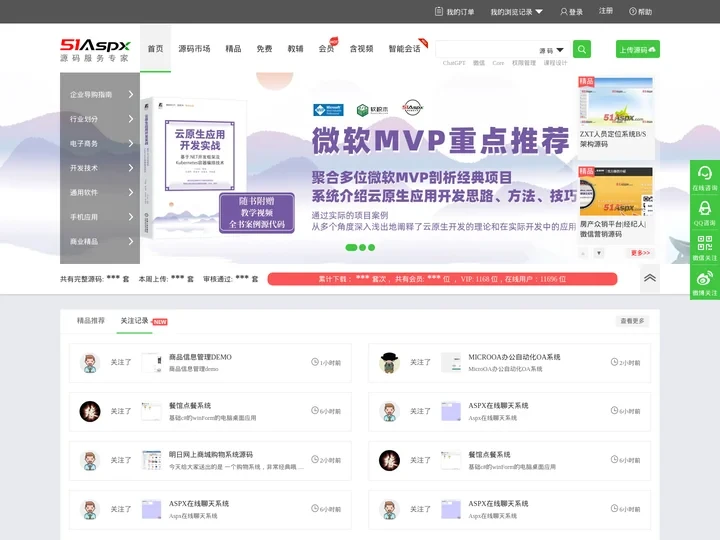720x540 pixels.
Task: Click 权限管理 hot search keyword
Action: 524,63
